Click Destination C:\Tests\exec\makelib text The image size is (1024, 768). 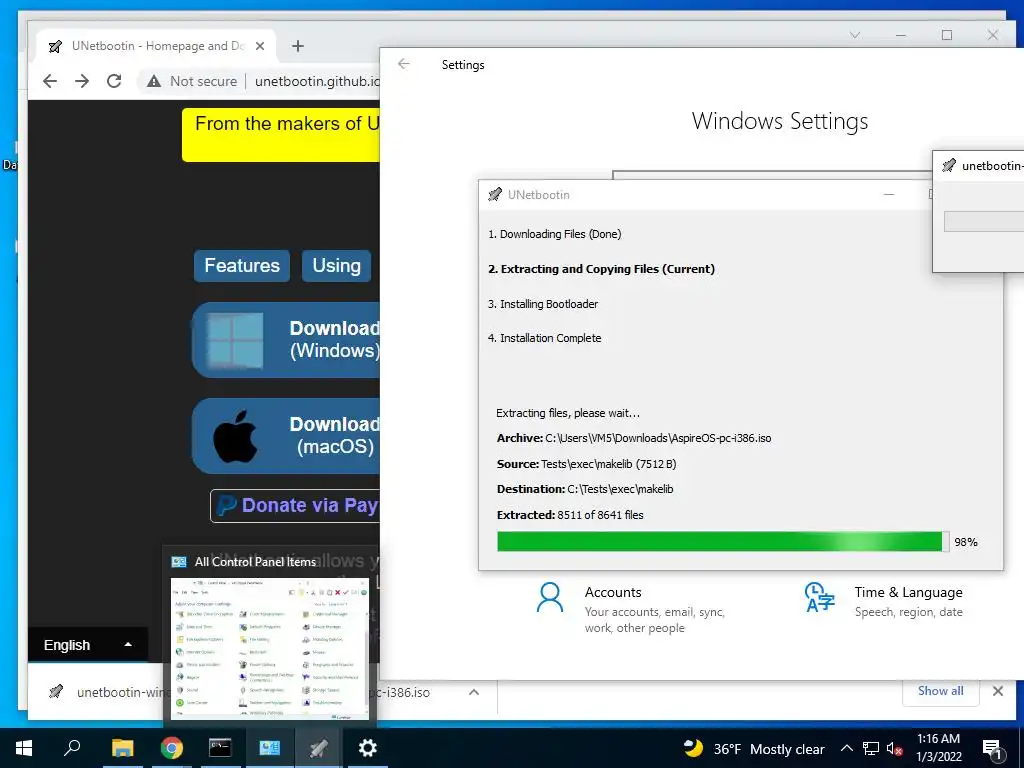coord(584,489)
